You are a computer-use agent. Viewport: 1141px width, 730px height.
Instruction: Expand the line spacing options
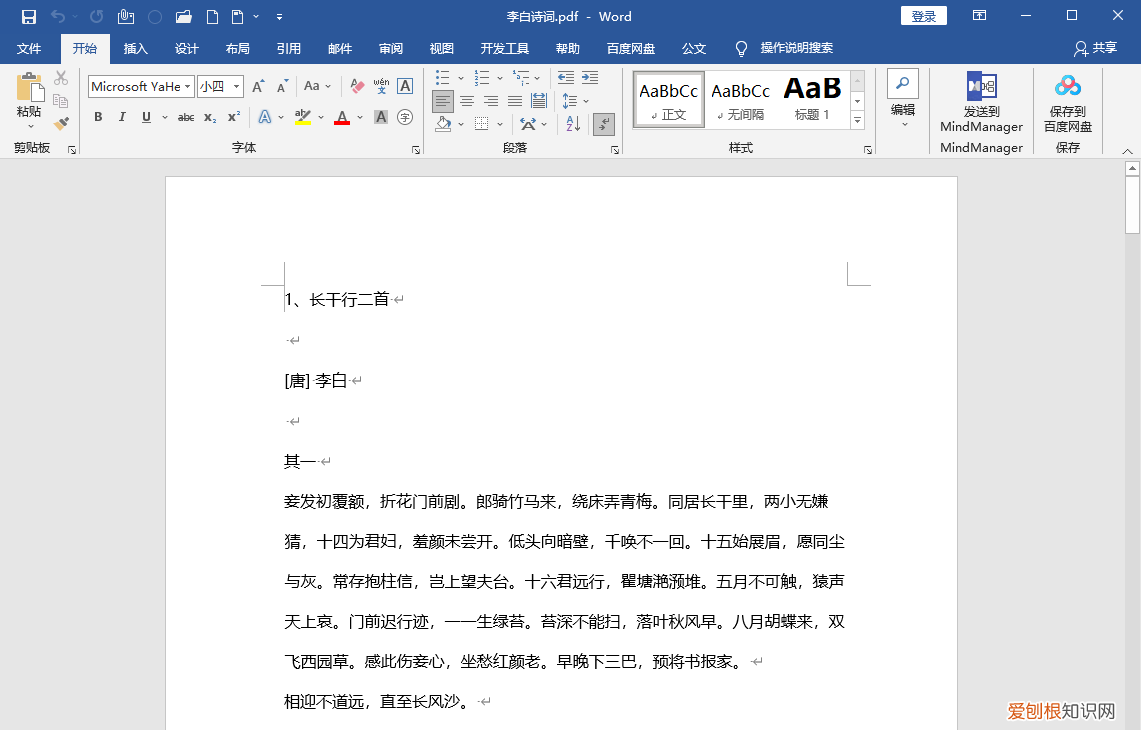pyautogui.click(x=584, y=100)
